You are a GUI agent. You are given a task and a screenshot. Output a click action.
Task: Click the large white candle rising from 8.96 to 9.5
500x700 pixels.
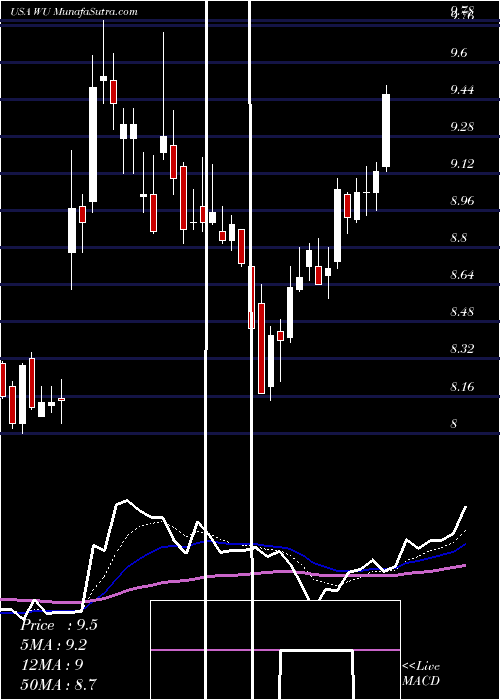point(93,144)
